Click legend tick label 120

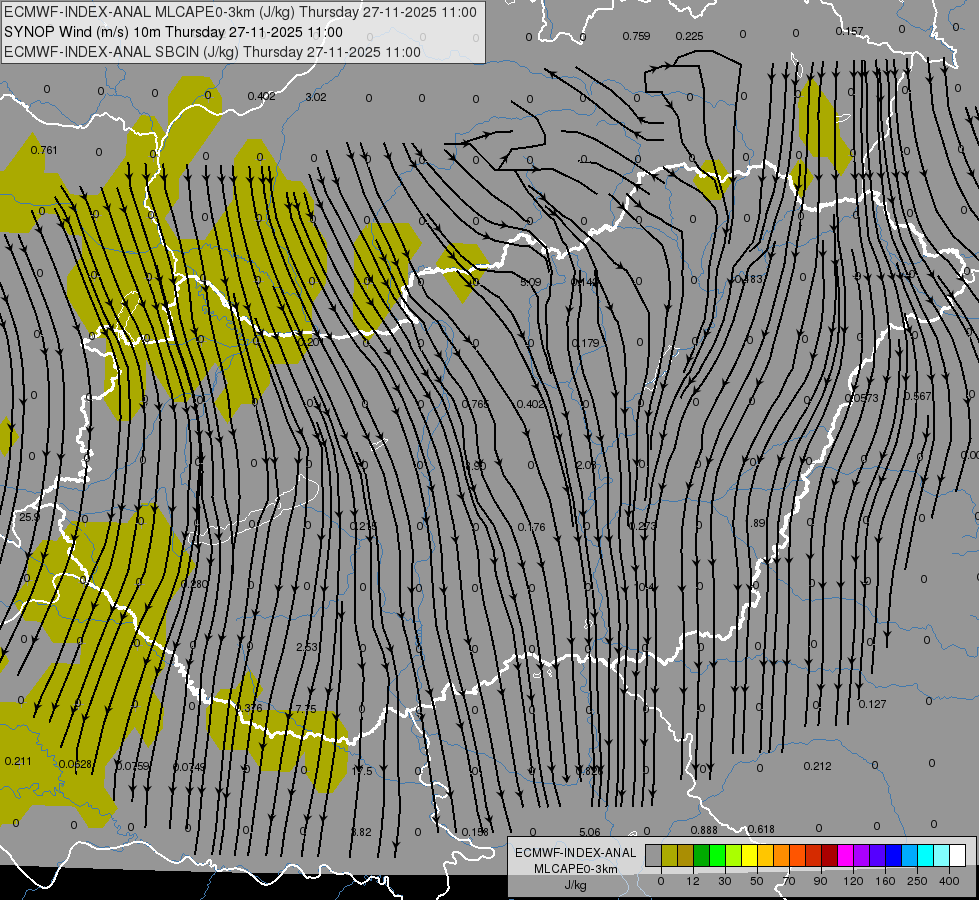click(853, 881)
